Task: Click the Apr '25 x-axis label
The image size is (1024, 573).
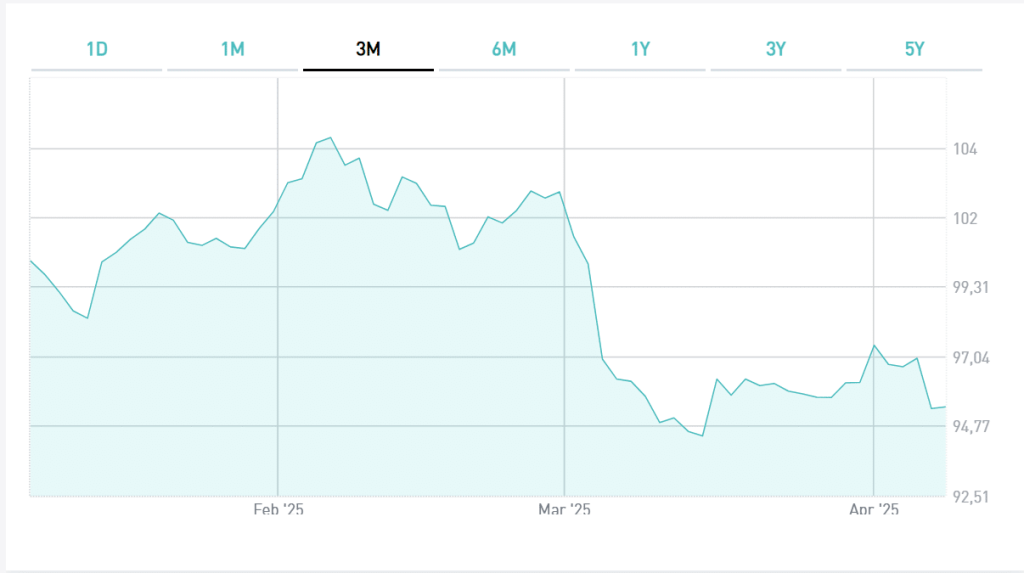Action: pos(874,510)
